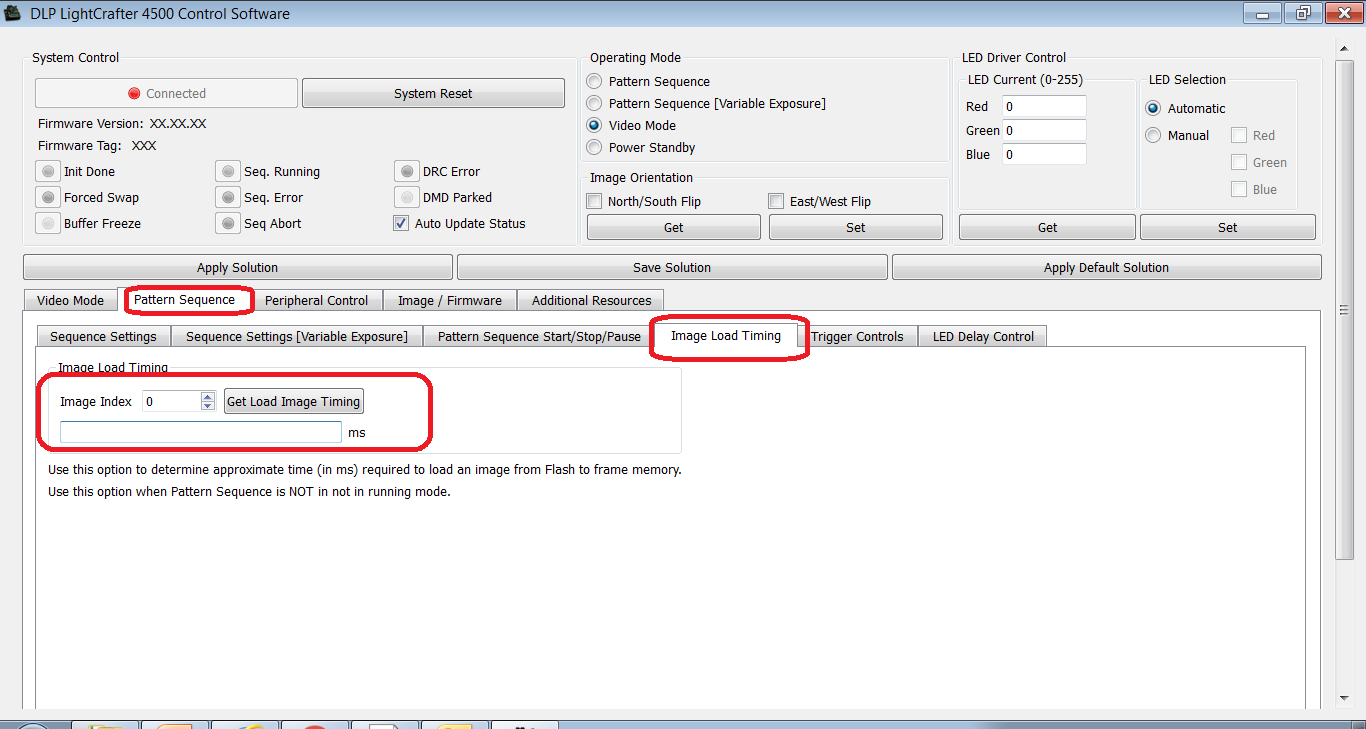Click the vertical scrollbar thumb
Image resolution: width=1366 pixels, height=729 pixels.
point(1345,308)
